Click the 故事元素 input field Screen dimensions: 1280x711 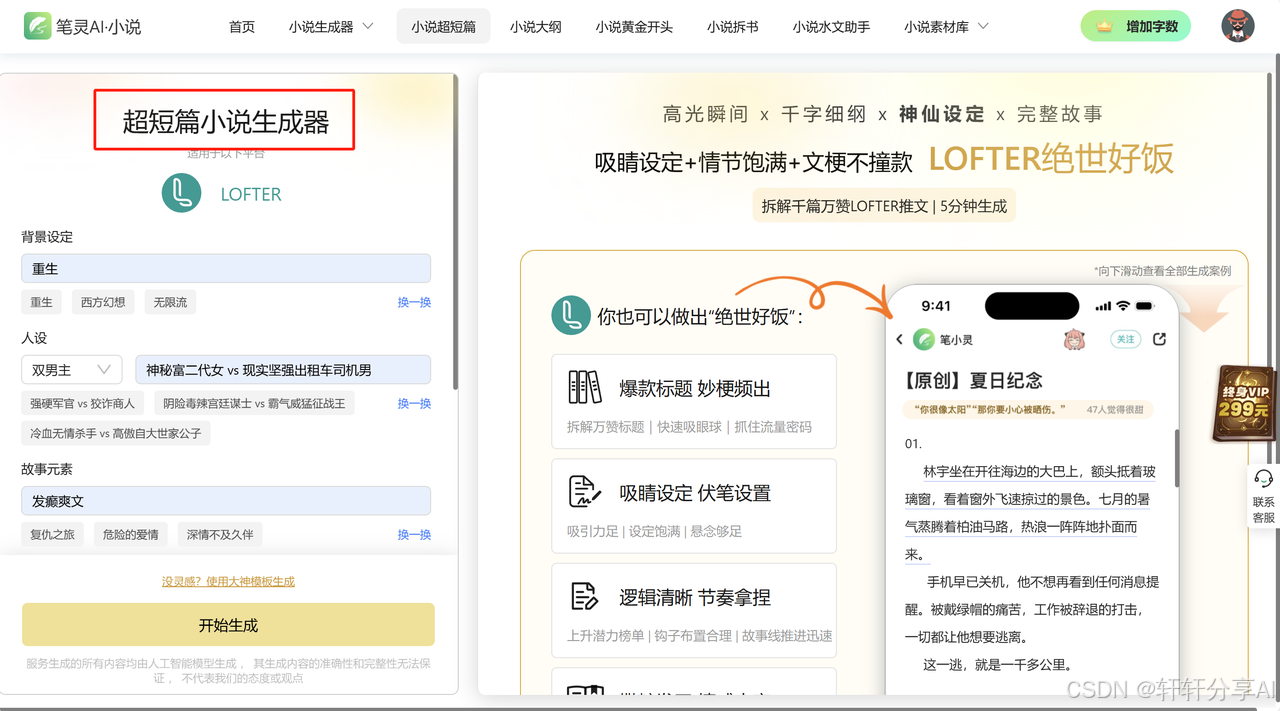(226, 501)
